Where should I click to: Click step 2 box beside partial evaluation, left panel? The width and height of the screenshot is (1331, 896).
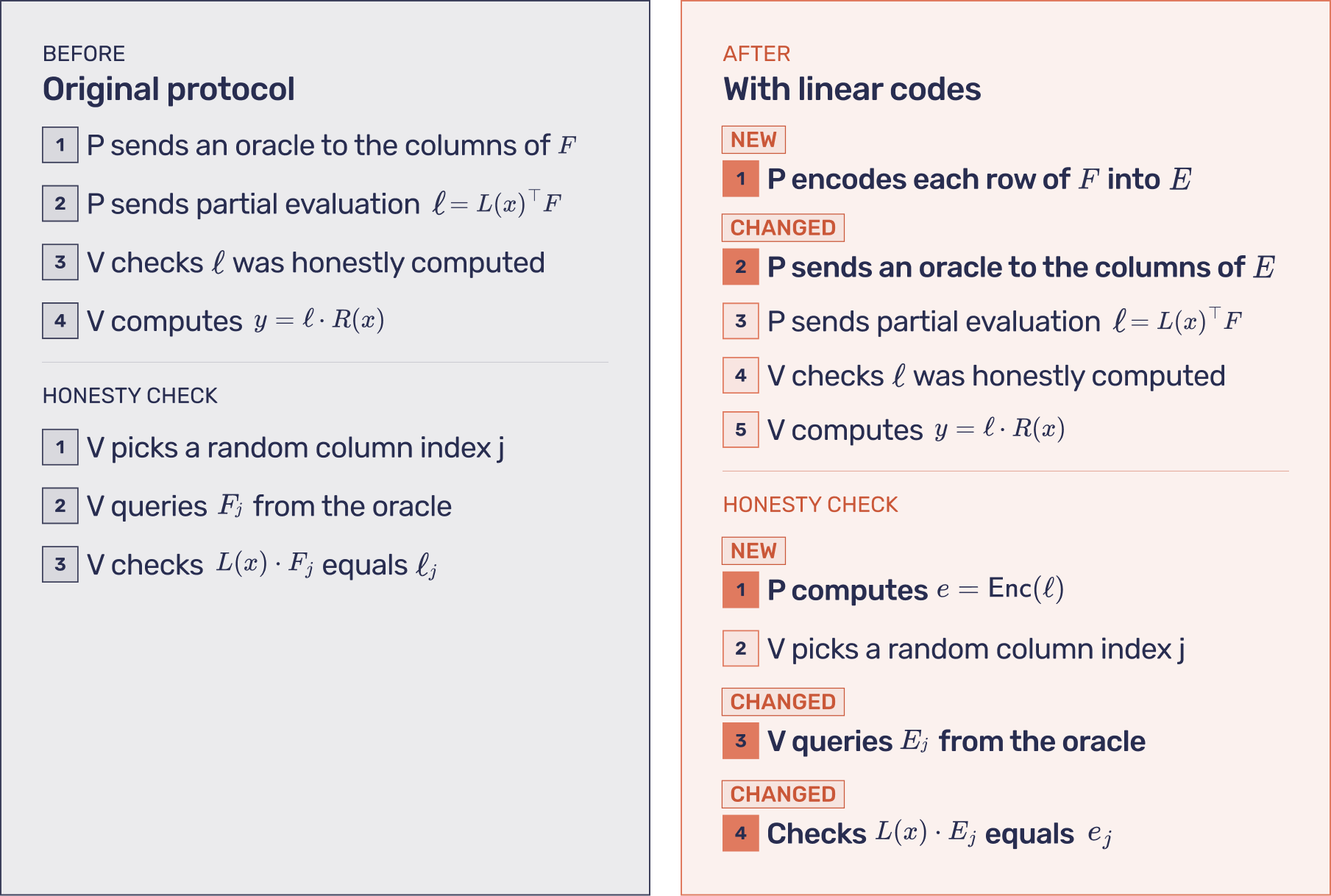[x=60, y=204]
